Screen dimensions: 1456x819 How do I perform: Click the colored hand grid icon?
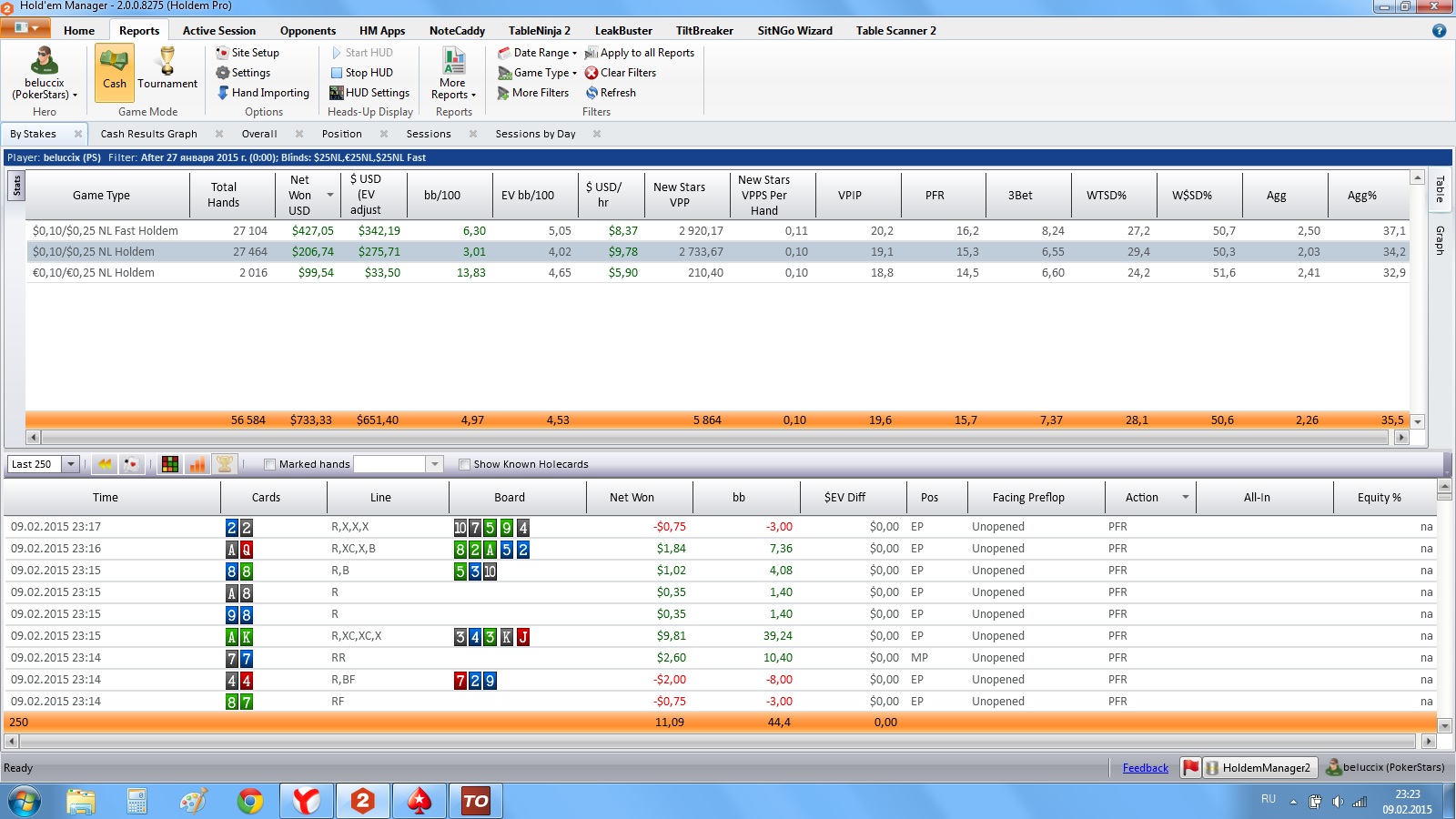(x=170, y=464)
